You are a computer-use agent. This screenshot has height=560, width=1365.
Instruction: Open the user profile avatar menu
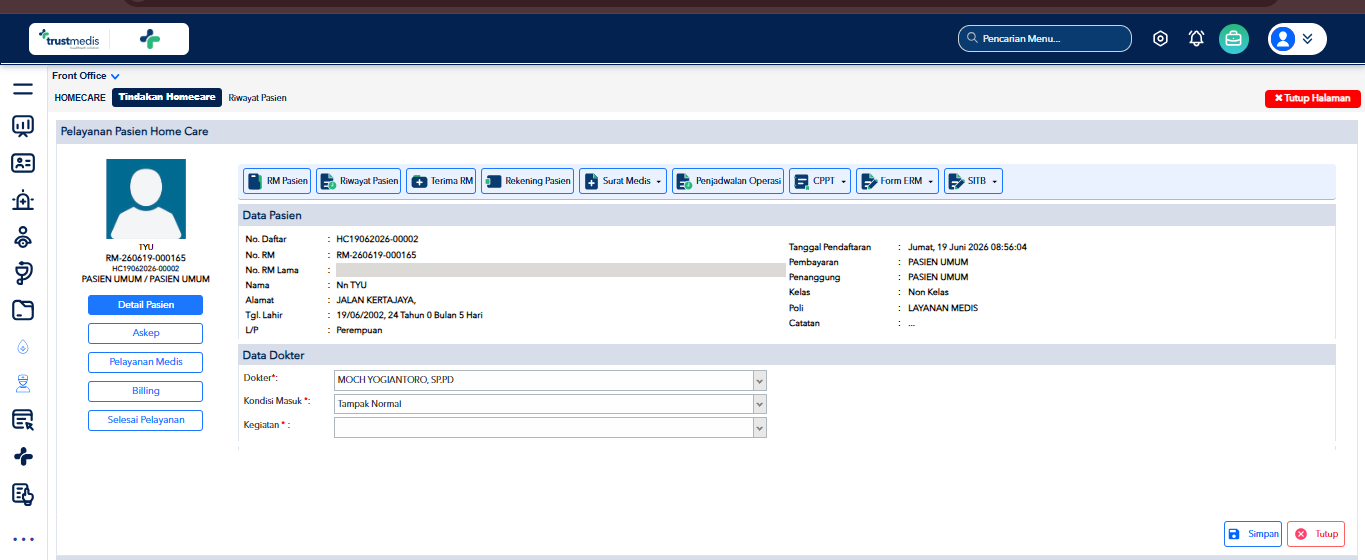[x=1297, y=39]
